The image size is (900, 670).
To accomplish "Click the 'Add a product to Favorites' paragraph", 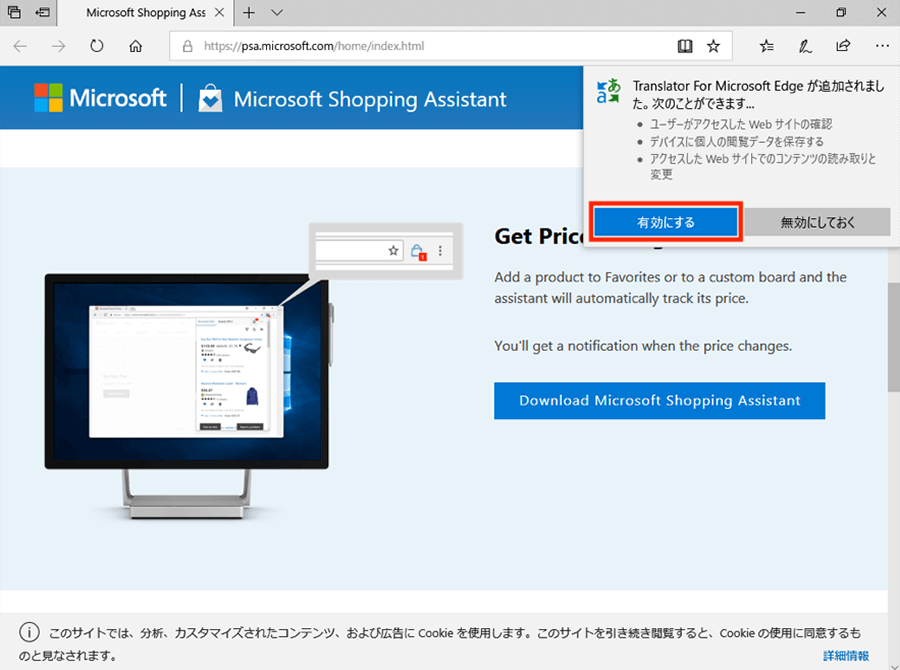I will coord(670,288).
